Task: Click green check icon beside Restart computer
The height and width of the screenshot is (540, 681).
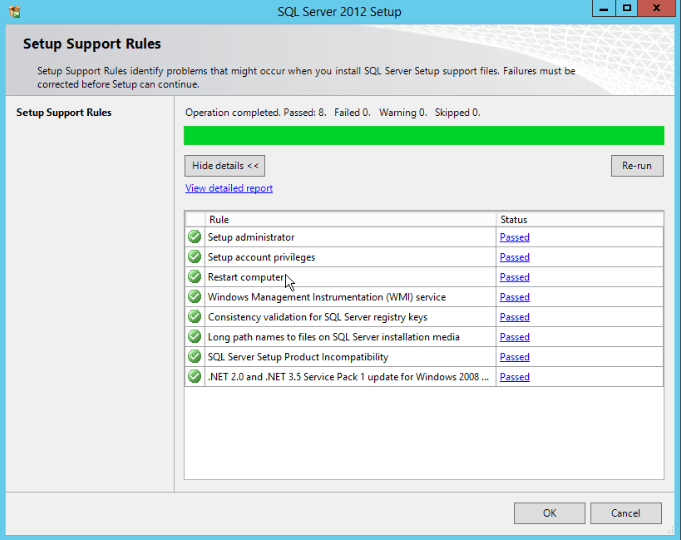Action: pyautogui.click(x=194, y=277)
